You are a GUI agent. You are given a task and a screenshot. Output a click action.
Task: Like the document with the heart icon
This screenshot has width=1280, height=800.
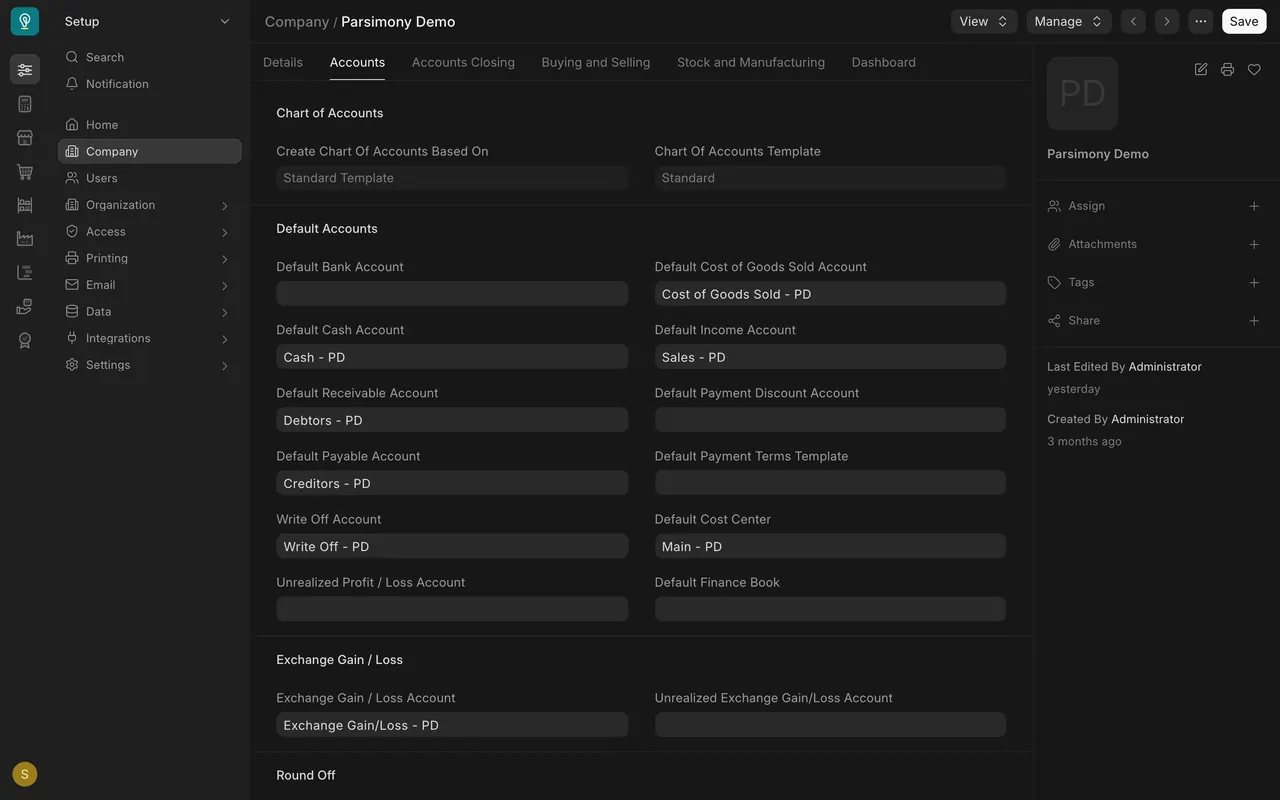(1254, 69)
